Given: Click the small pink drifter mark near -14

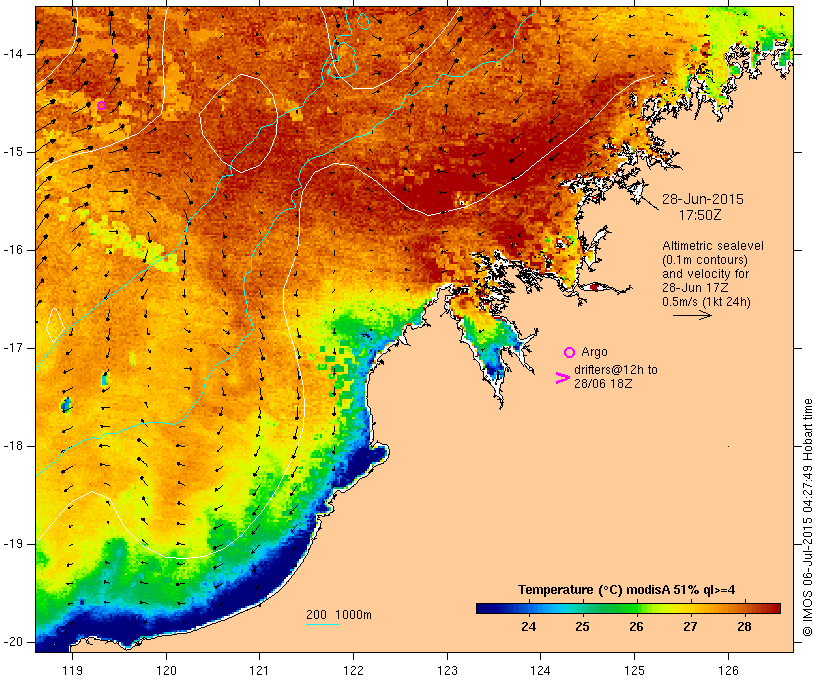Looking at the screenshot, I should [113, 51].
